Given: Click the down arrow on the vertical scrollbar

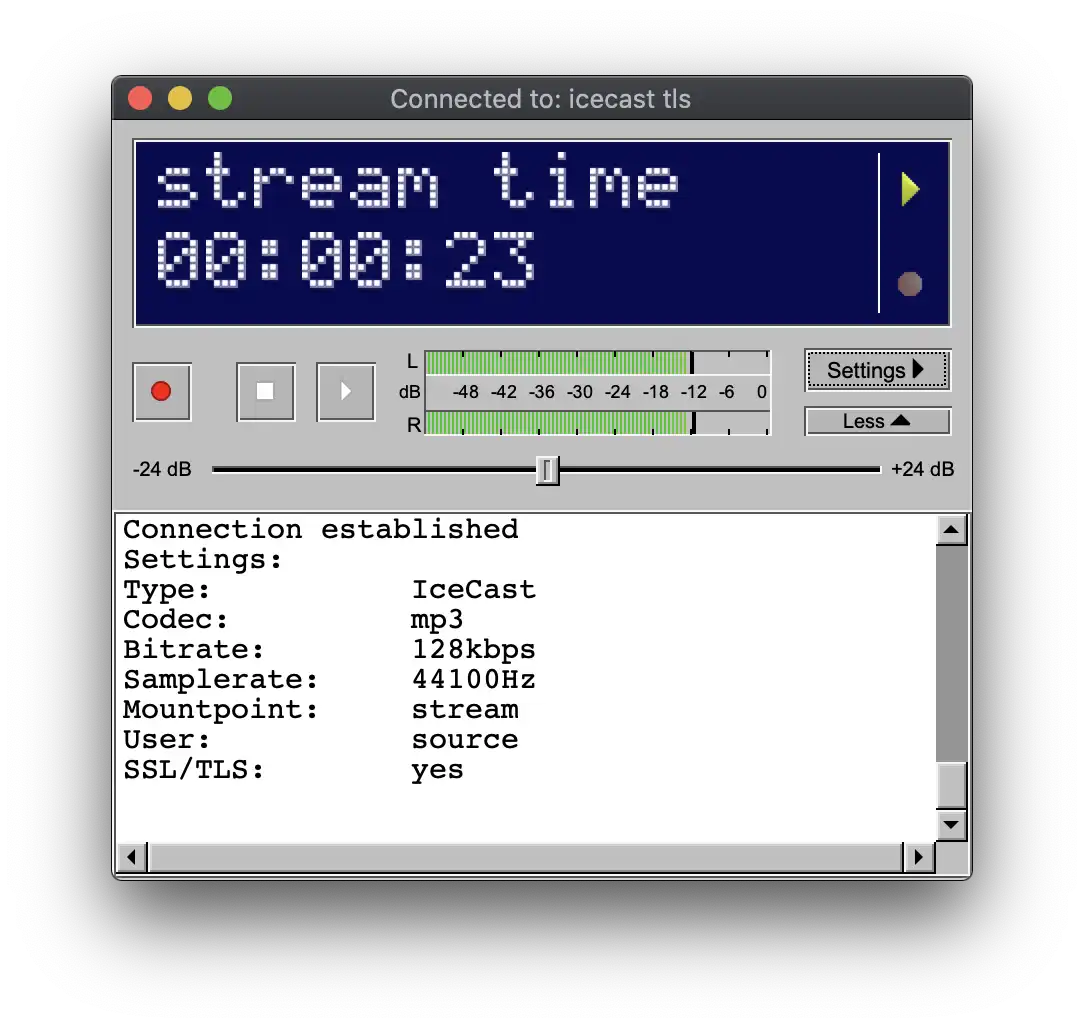Looking at the screenshot, I should tap(951, 825).
